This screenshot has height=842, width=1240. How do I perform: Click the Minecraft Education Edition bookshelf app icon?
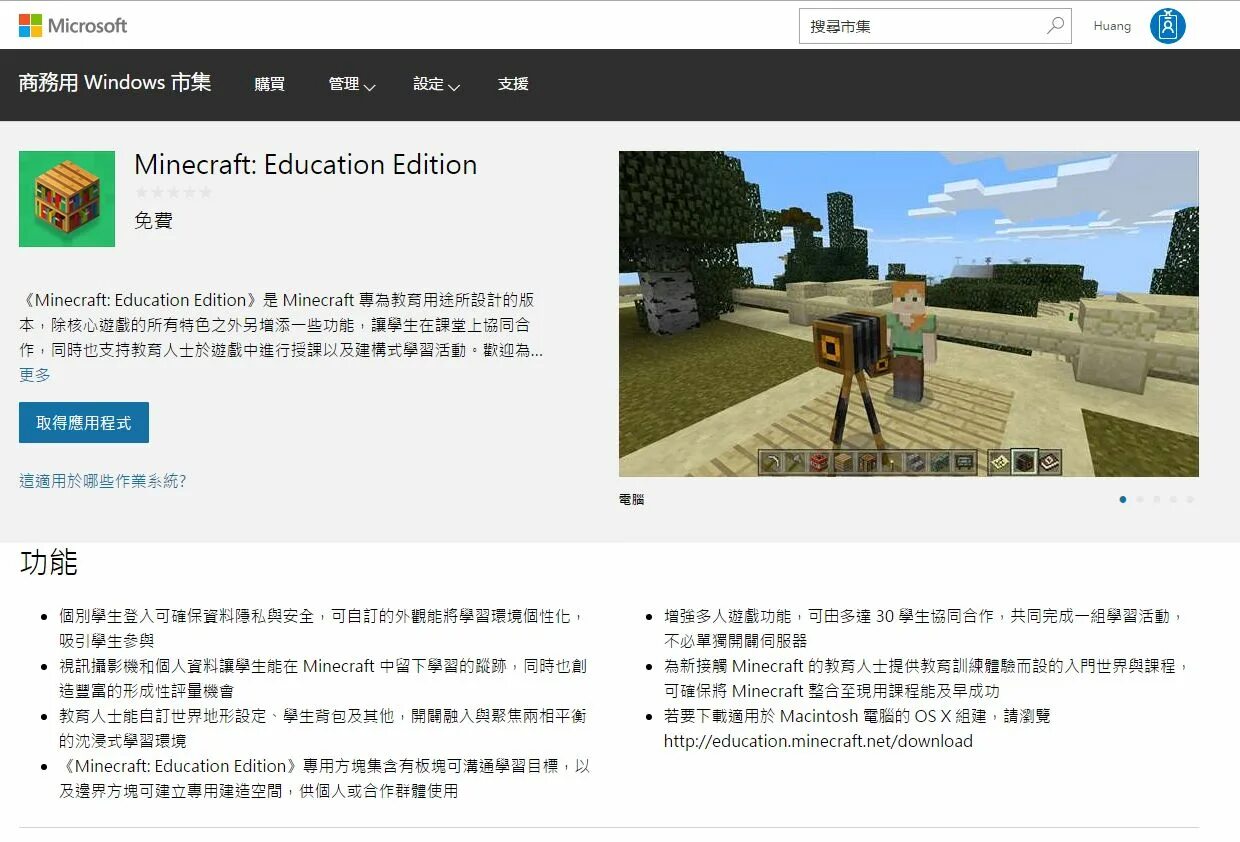67,199
